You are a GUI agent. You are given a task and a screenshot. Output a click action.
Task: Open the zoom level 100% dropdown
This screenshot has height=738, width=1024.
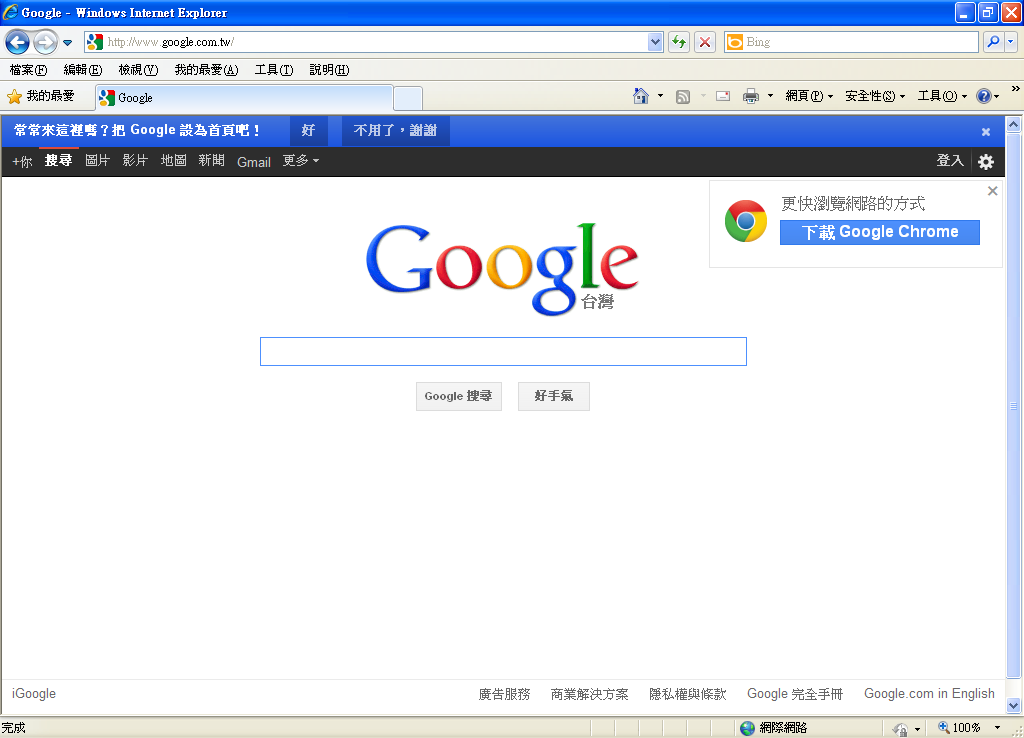coord(997,728)
